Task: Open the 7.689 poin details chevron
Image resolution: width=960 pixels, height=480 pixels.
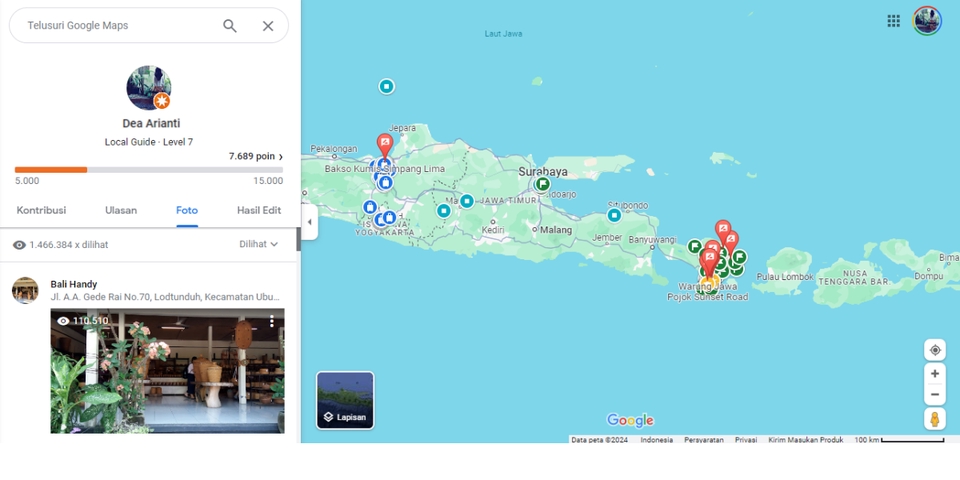Action: [x=281, y=157]
